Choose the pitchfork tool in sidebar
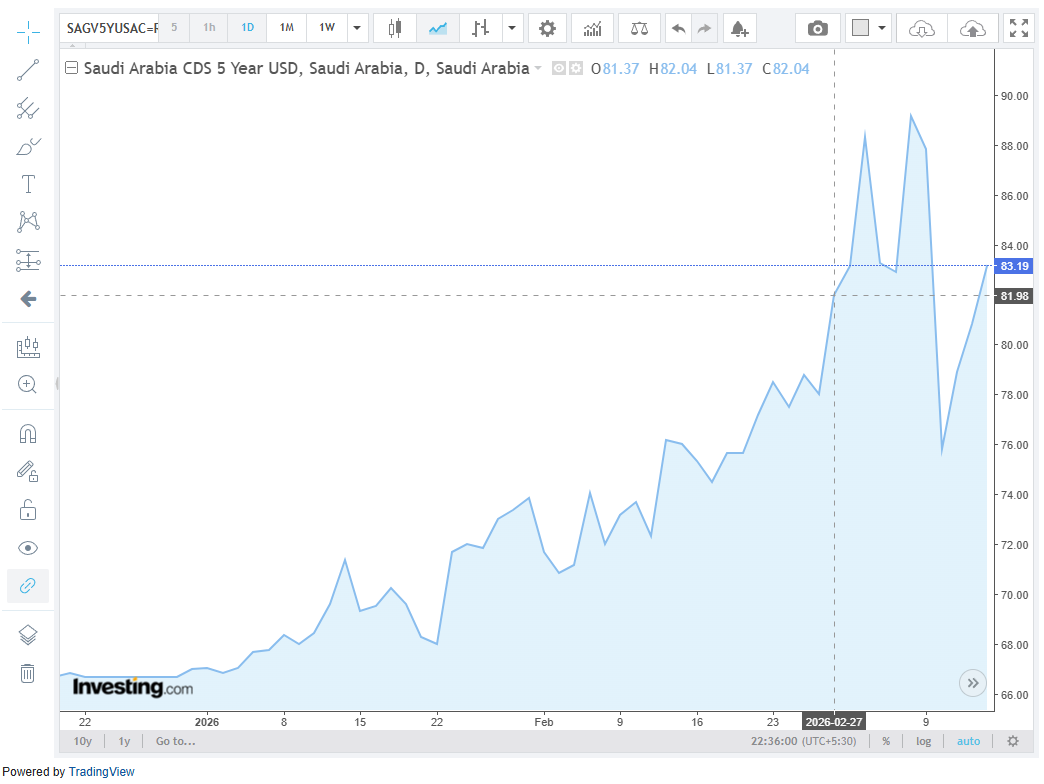The width and height of the screenshot is (1044, 784). [28, 109]
